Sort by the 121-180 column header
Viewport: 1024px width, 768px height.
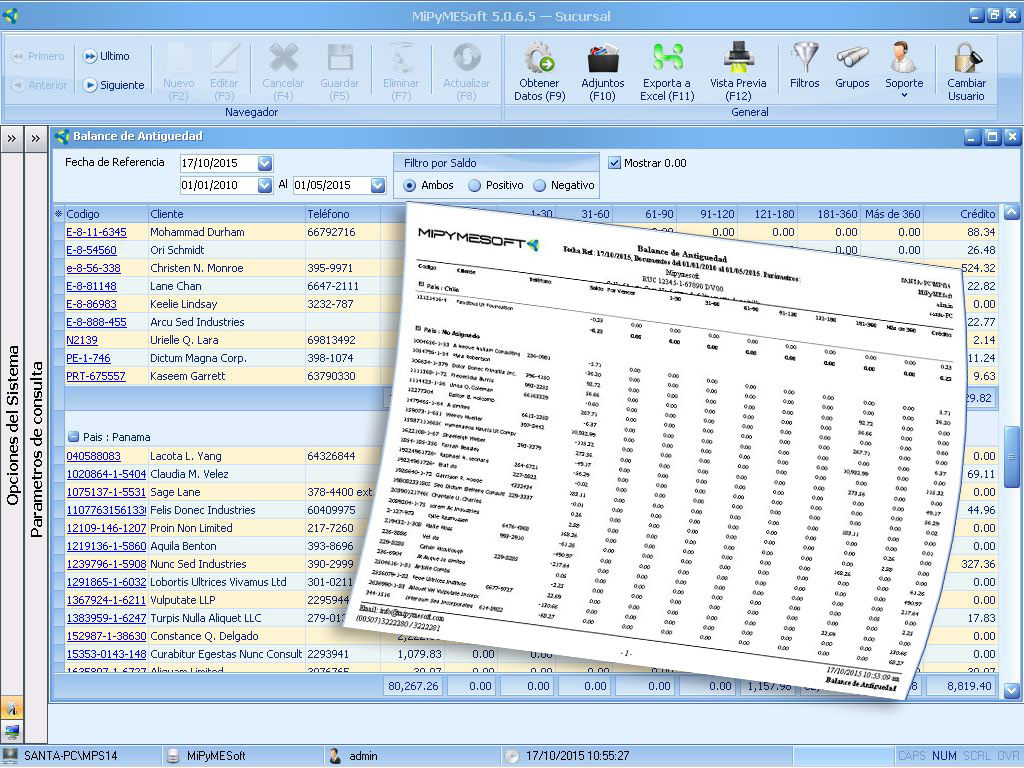tap(767, 214)
